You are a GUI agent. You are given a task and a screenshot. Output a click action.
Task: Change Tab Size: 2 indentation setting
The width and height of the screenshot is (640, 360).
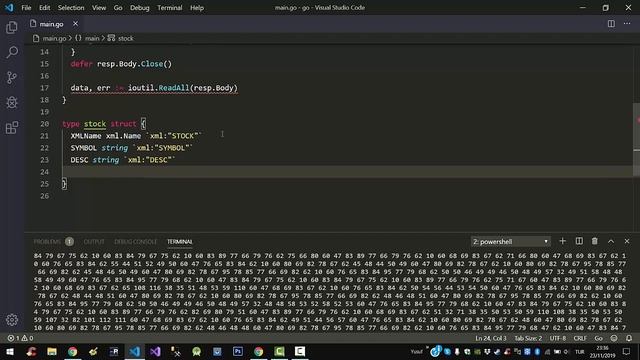(x=528, y=338)
